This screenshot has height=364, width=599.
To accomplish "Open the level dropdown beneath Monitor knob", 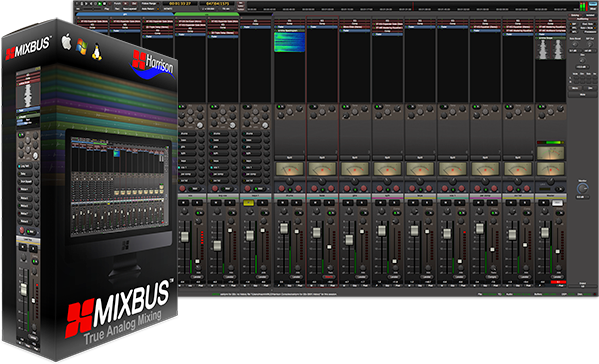I will (582, 197).
